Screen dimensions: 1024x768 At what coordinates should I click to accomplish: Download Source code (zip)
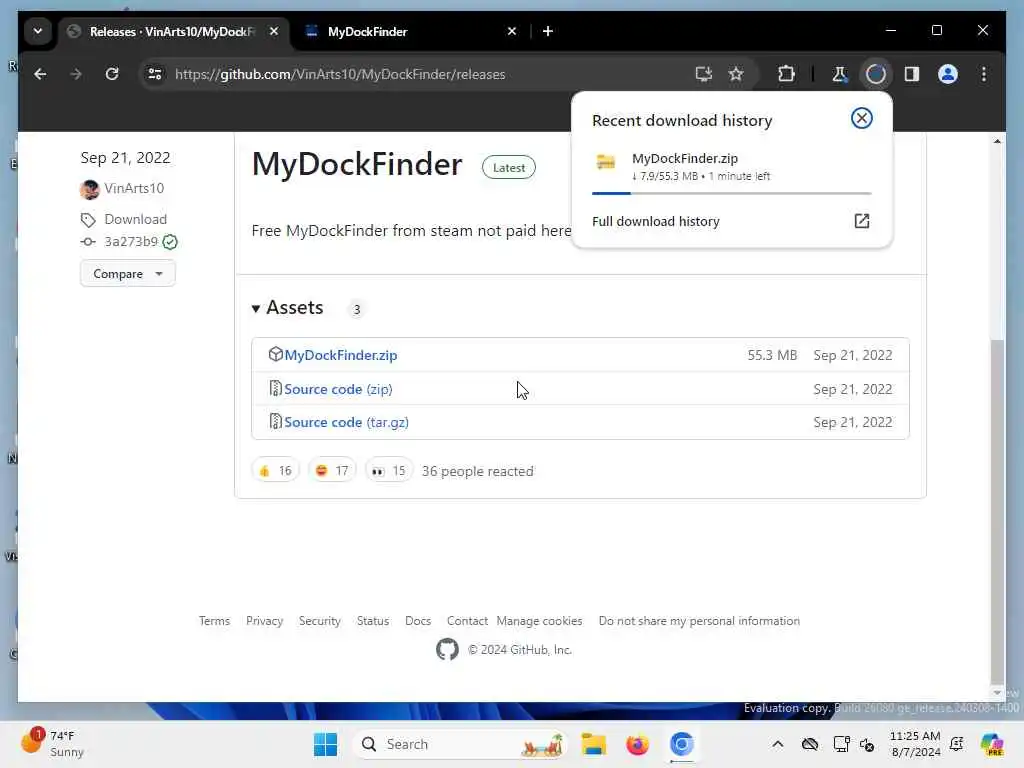[338, 389]
